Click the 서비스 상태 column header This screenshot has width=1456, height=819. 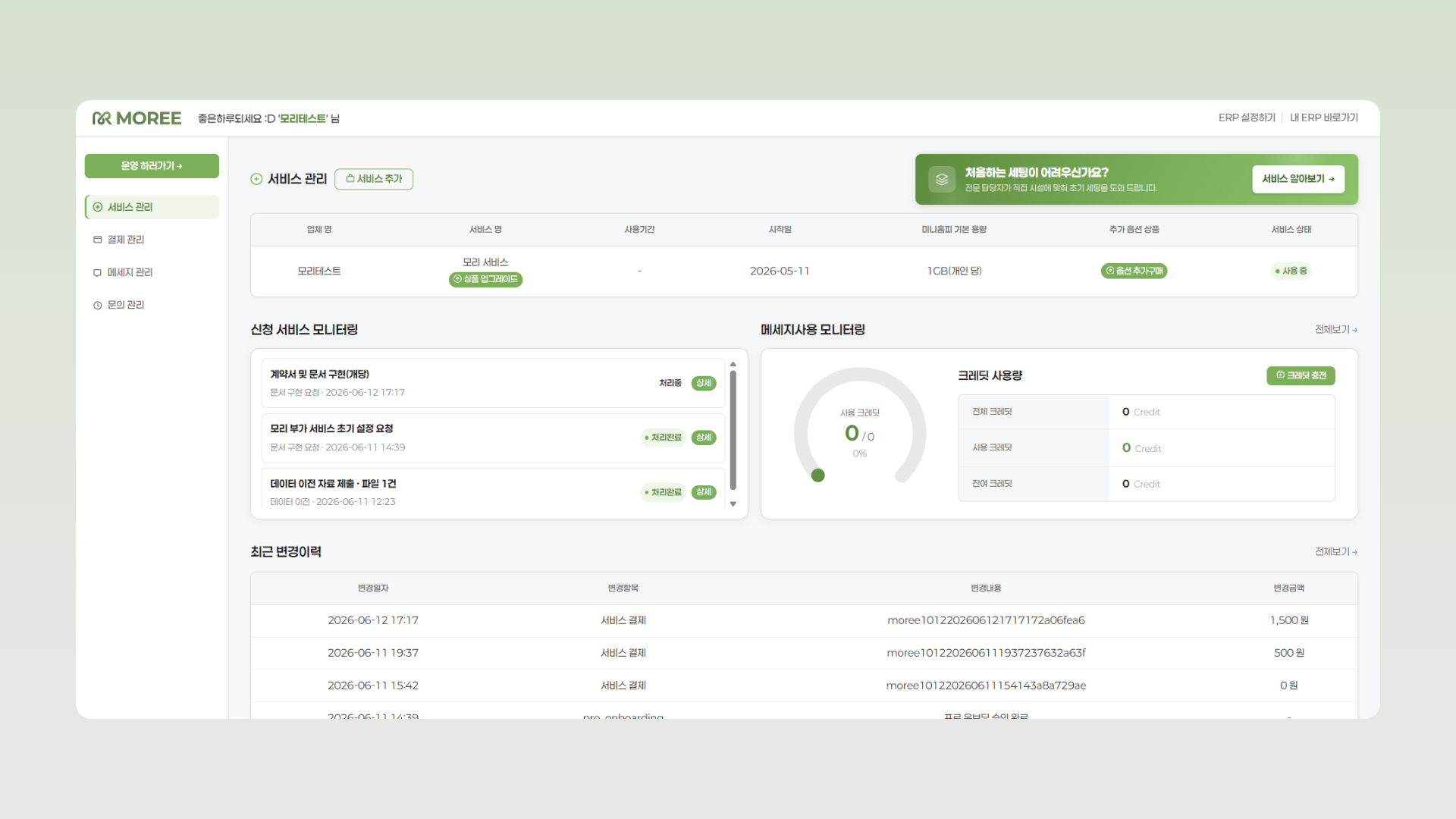(x=1291, y=229)
